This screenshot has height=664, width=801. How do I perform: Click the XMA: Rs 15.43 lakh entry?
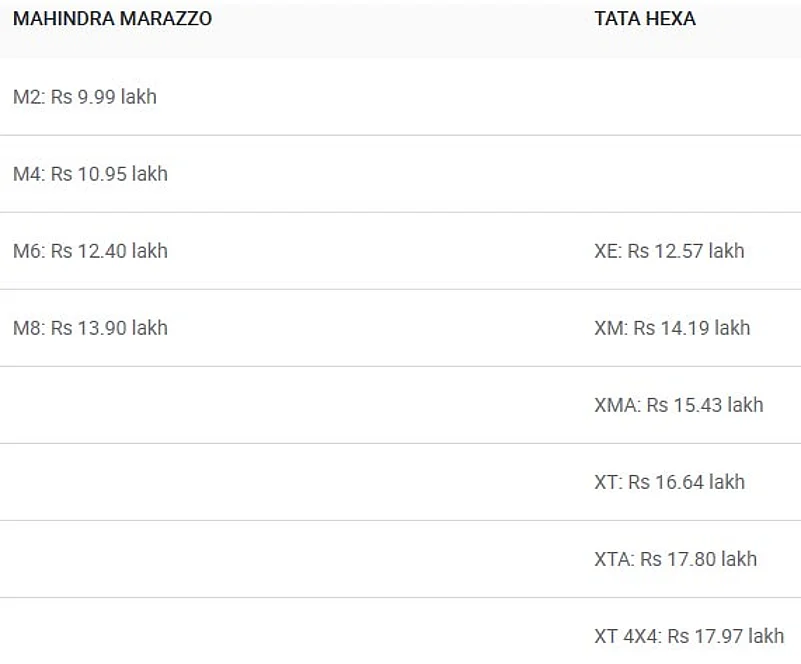678,405
